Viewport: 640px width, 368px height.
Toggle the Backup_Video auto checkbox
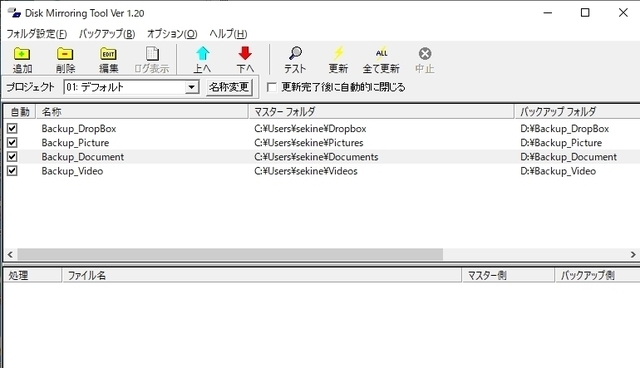click(x=12, y=171)
